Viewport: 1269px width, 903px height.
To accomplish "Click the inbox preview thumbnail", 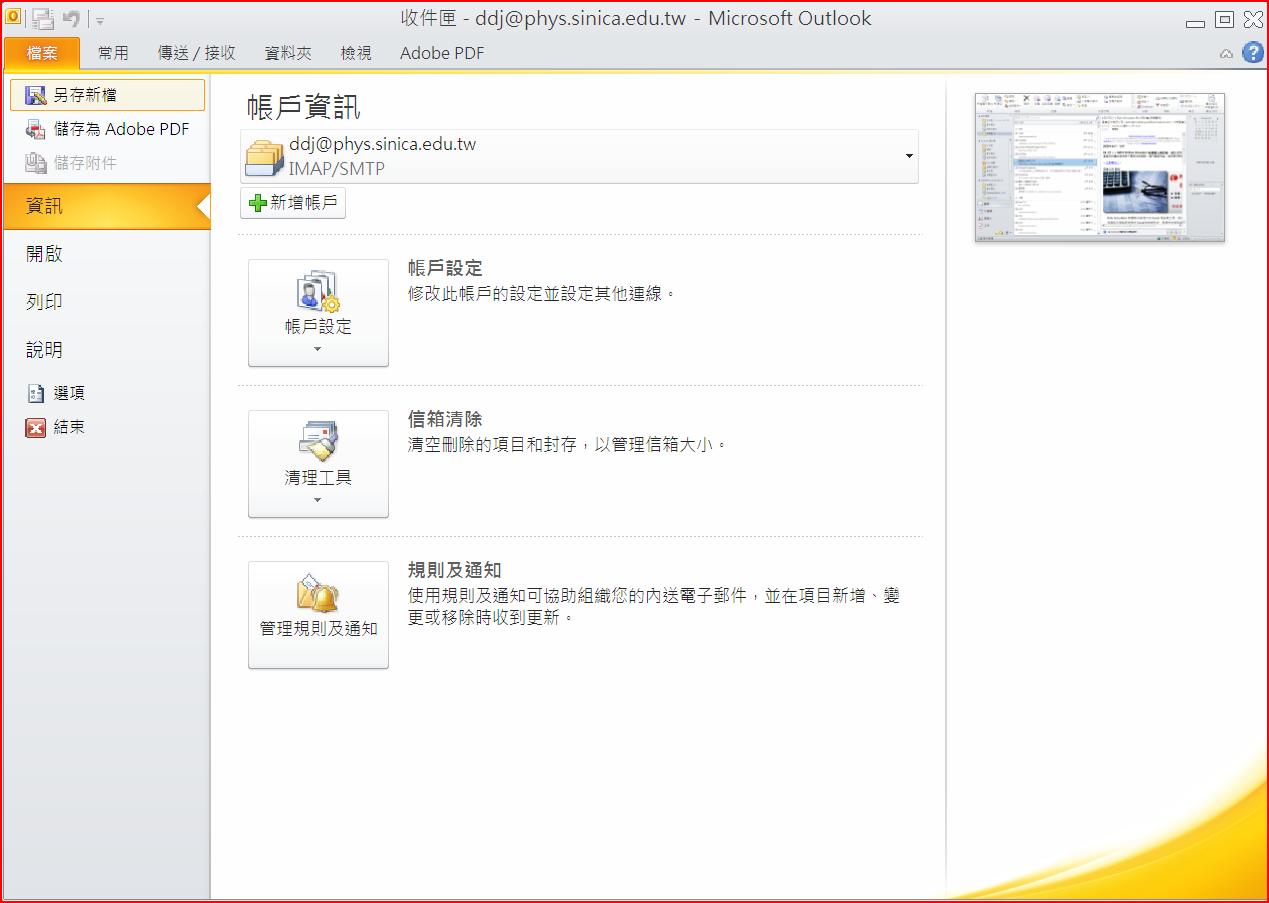I will point(1100,167).
